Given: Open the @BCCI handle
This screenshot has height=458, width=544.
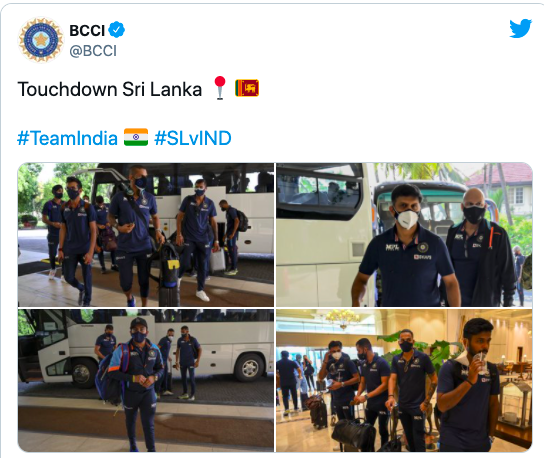Looking at the screenshot, I should click(x=93, y=51).
